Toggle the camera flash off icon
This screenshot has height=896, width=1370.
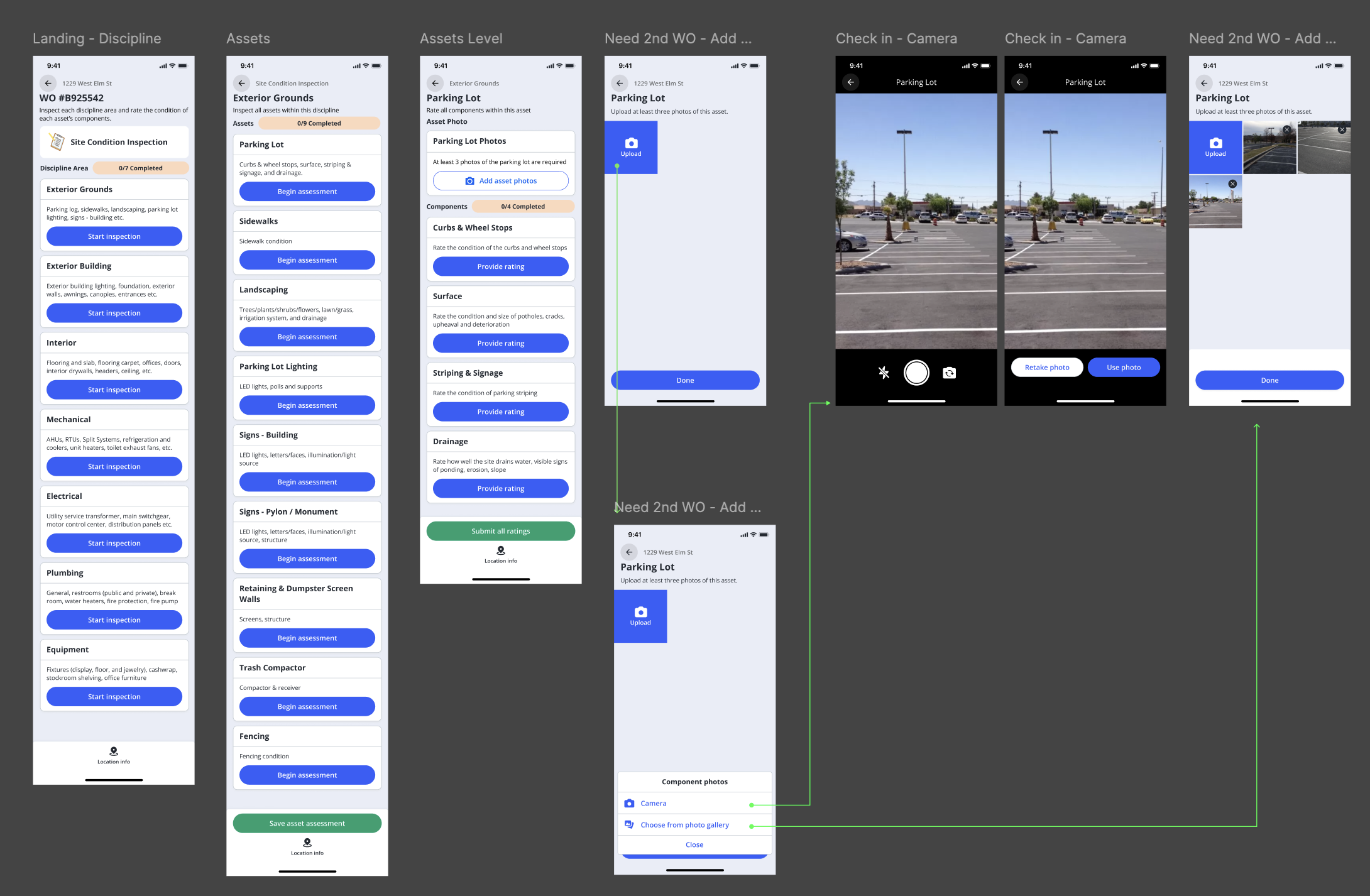(884, 373)
